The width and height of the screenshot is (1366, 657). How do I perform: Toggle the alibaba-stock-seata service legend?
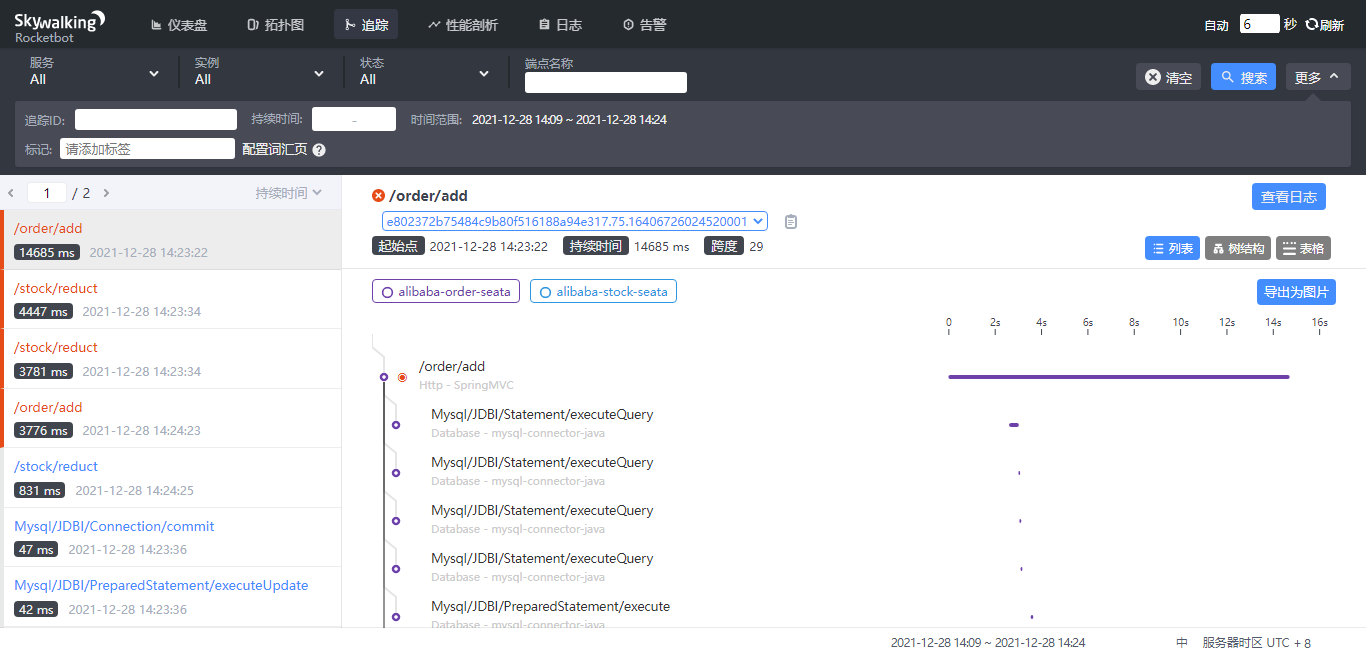click(x=603, y=292)
